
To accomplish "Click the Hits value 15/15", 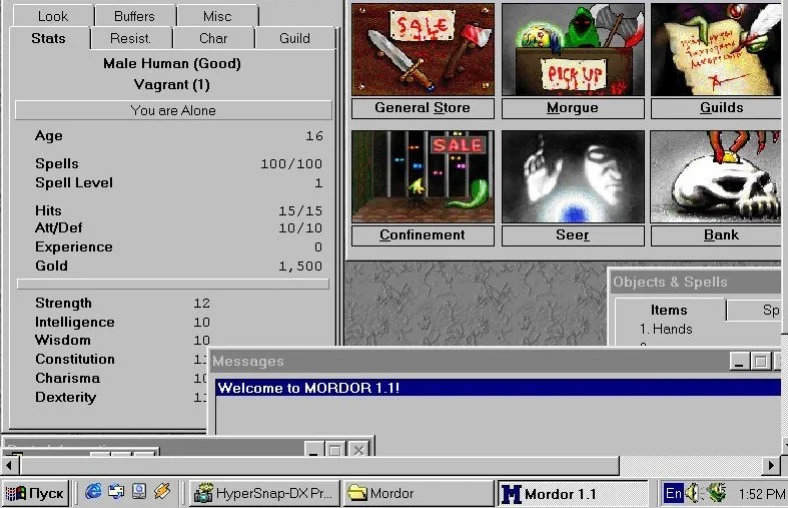I will pyautogui.click(x=301, y=211).
